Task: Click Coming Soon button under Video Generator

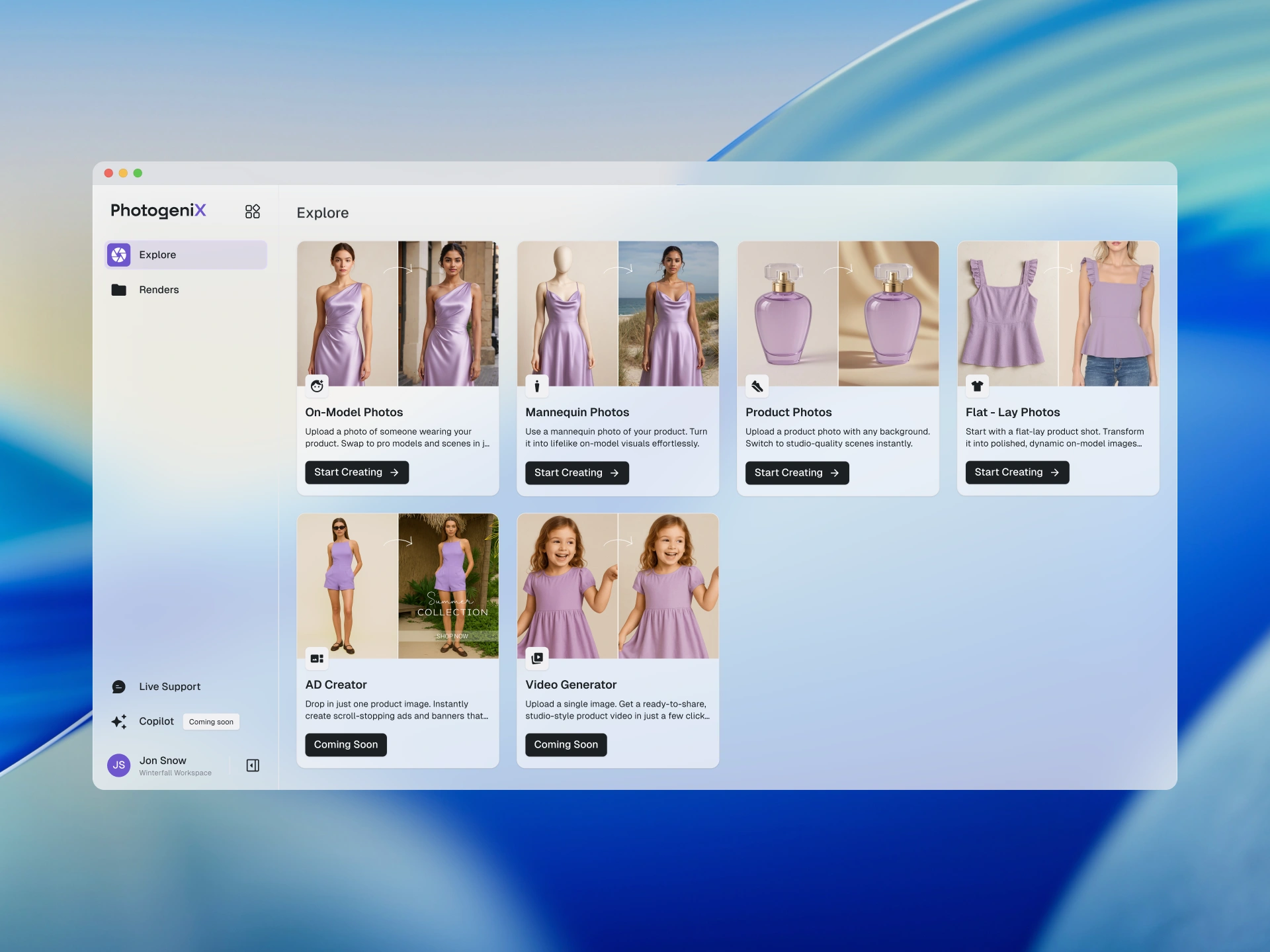Action: point(566,745)
